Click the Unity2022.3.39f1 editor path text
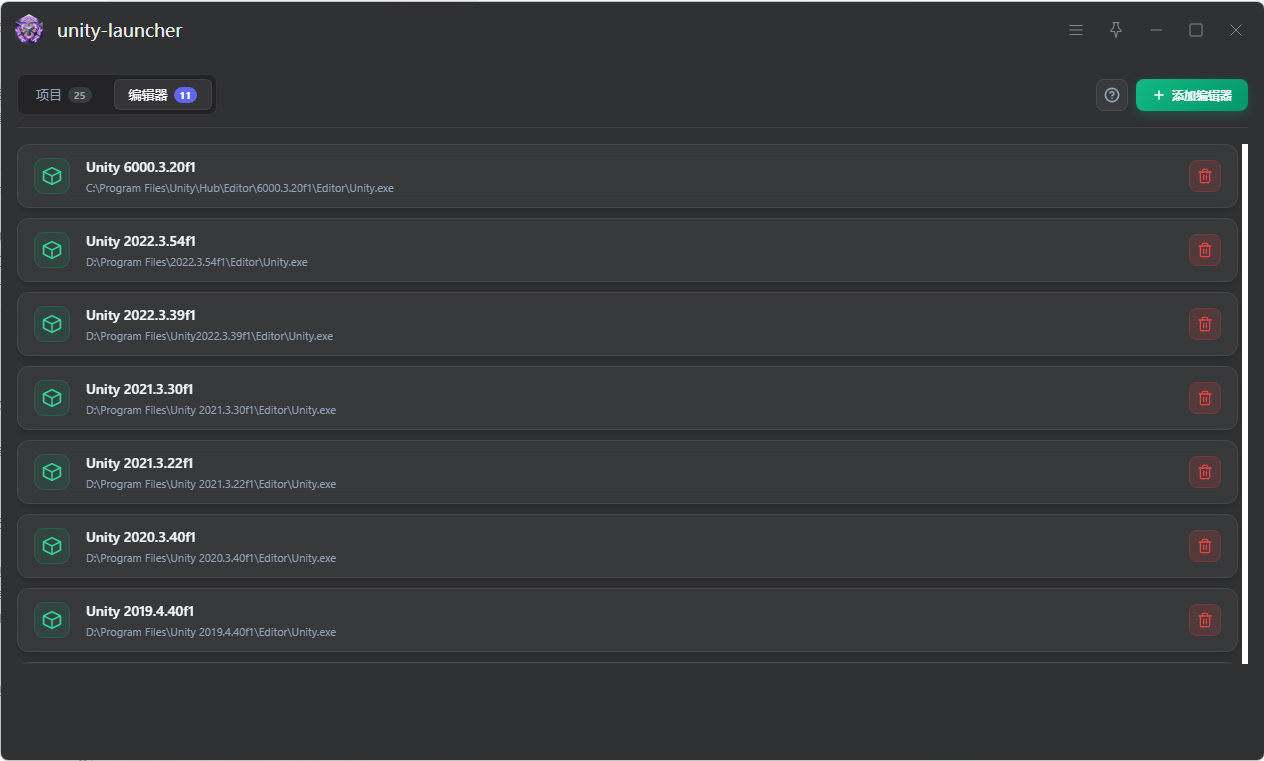The width and height of the screenshot is (1264, 761). pos(210,336)
